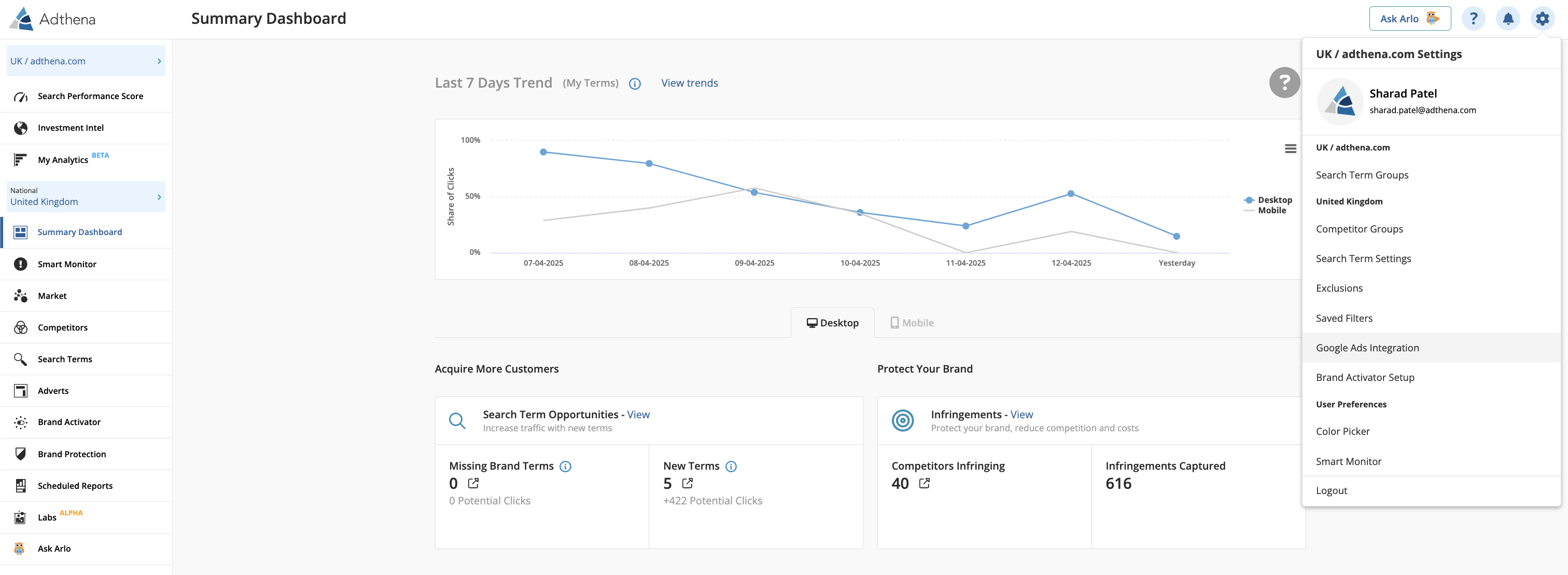Click the 616 Infringements Captured value

click(x=1118, y=484)
